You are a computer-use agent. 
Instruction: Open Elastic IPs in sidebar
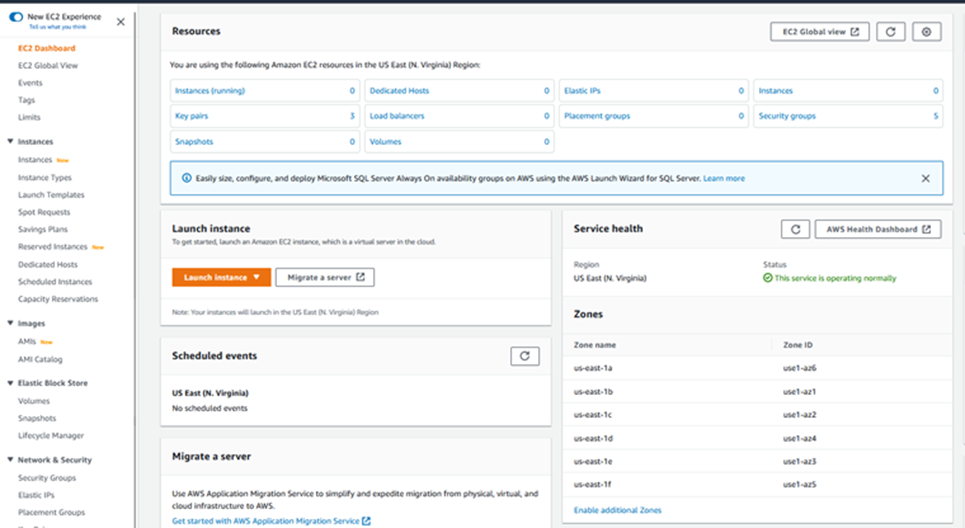pyautogui.click(x=36, y=495)
